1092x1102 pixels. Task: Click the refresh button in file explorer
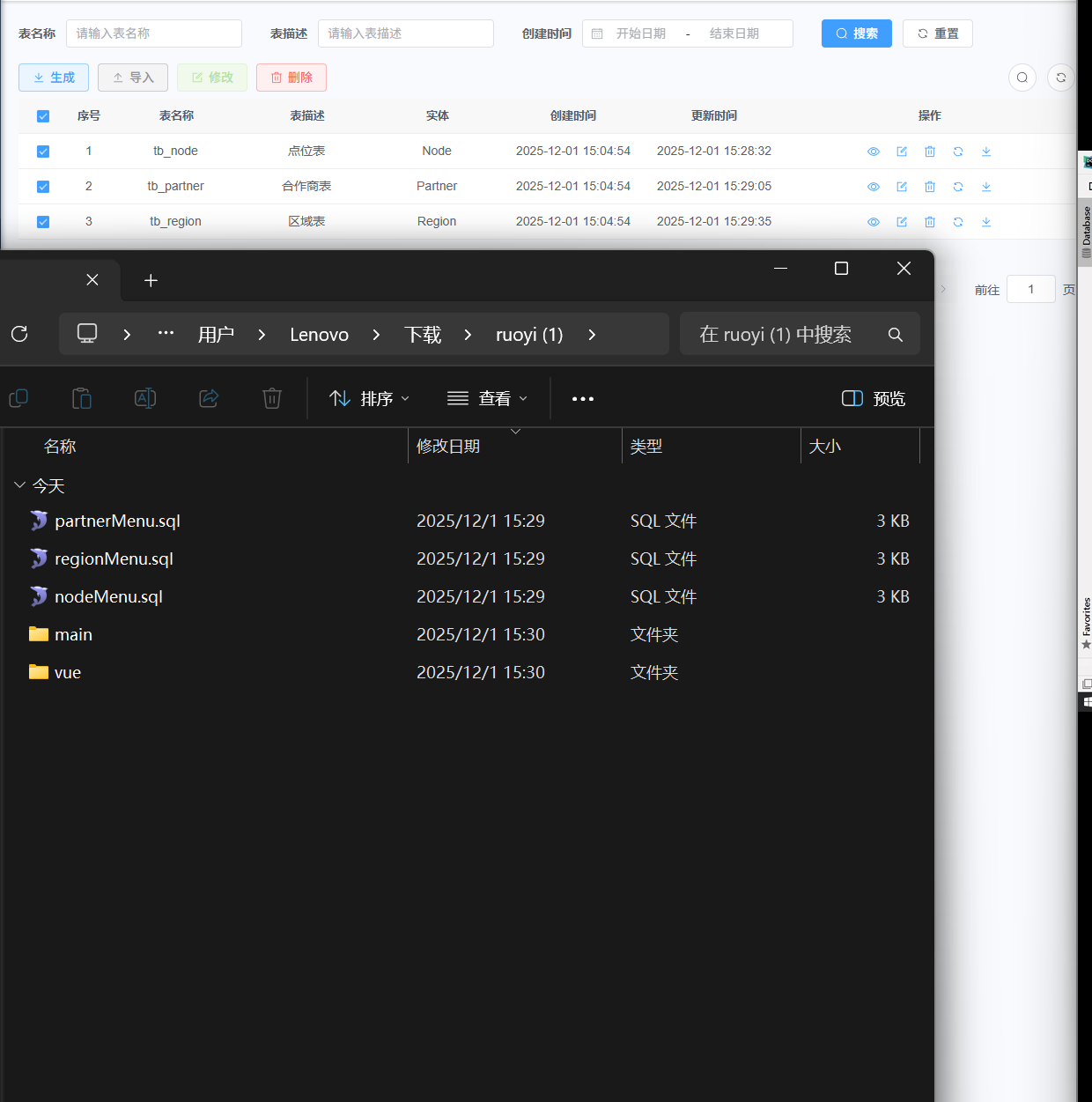(x=19, y=334)
